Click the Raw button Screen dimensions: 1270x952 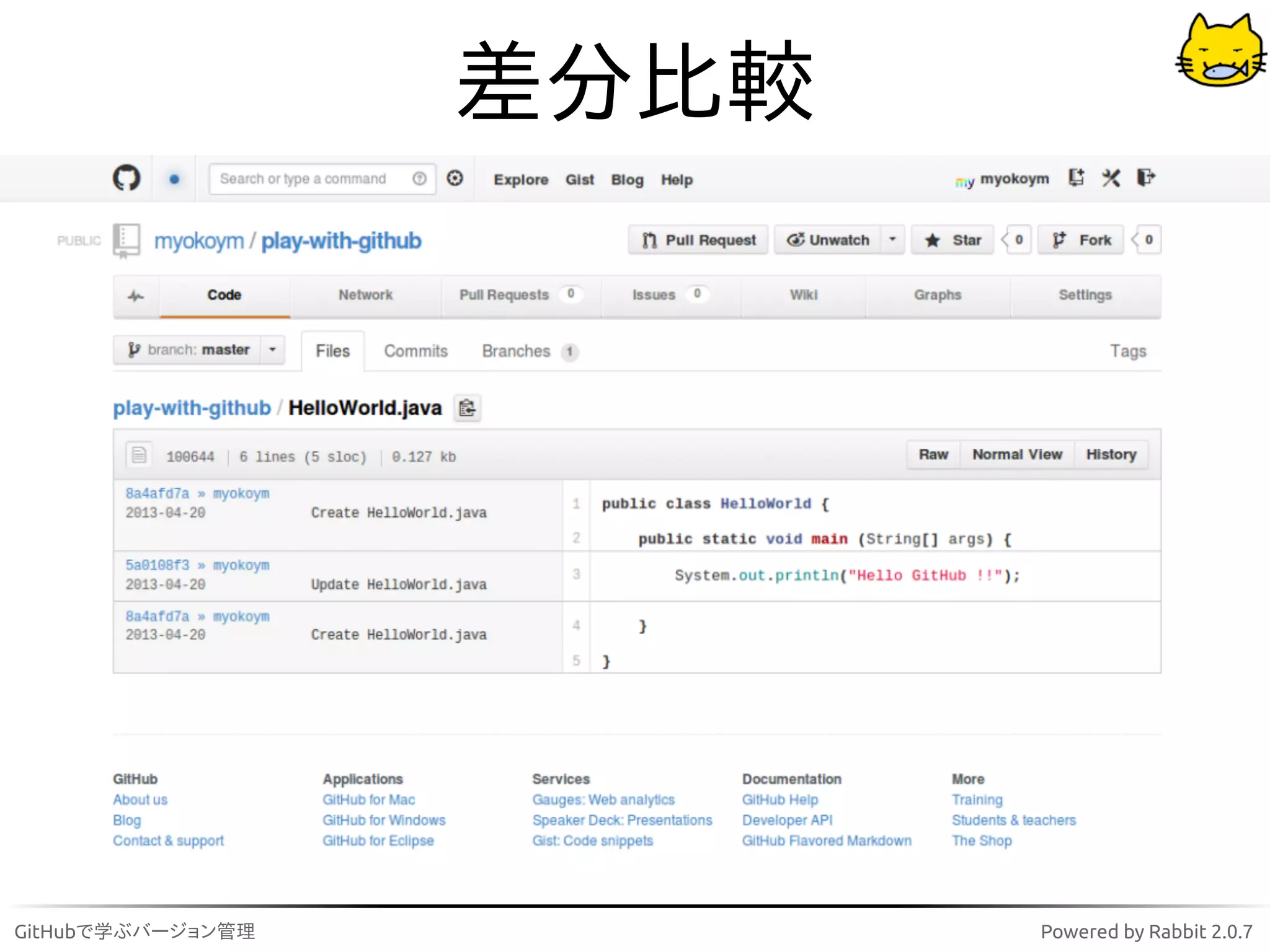pos(933,455)
